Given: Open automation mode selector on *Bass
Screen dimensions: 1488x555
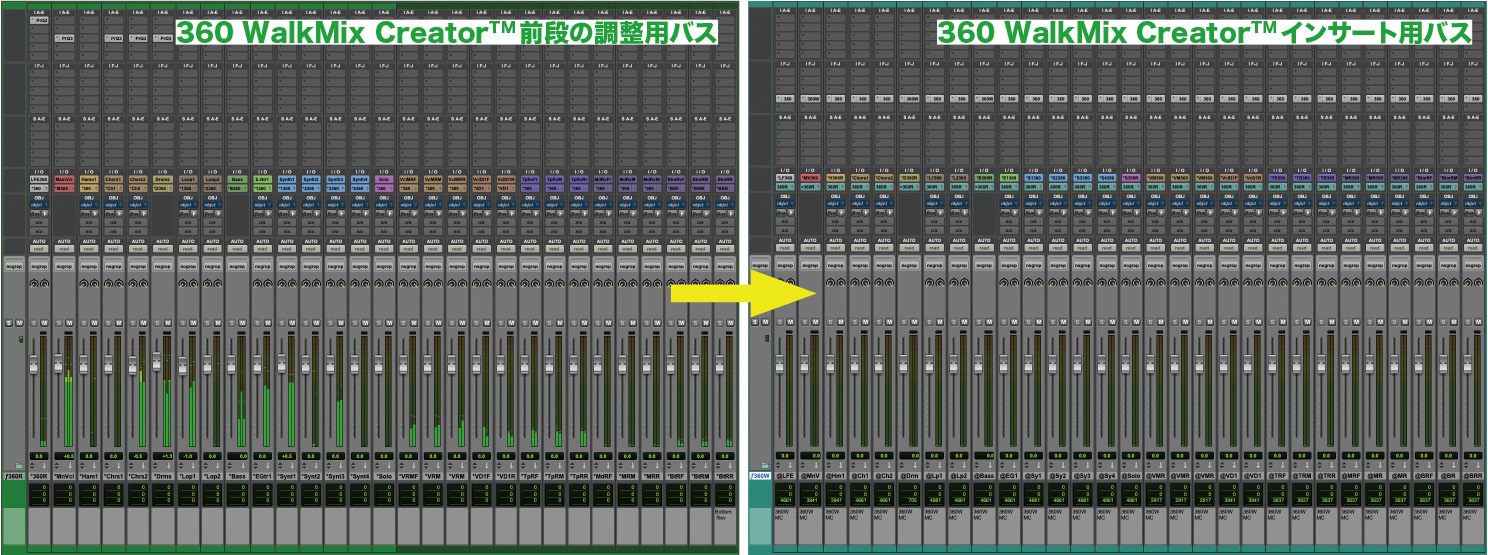Looking at the screenshot, I should coord(235,249).
